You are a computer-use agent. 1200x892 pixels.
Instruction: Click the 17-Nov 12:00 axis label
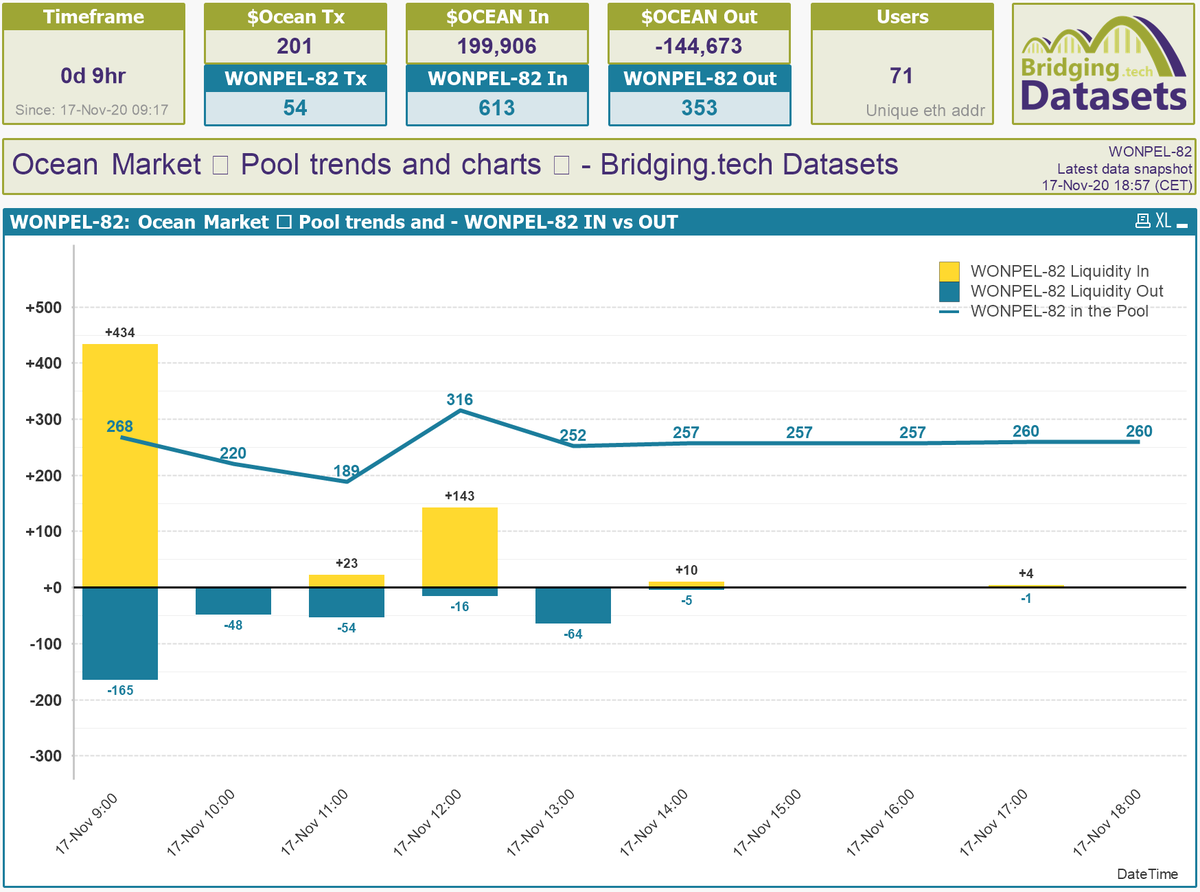(427, 824)
